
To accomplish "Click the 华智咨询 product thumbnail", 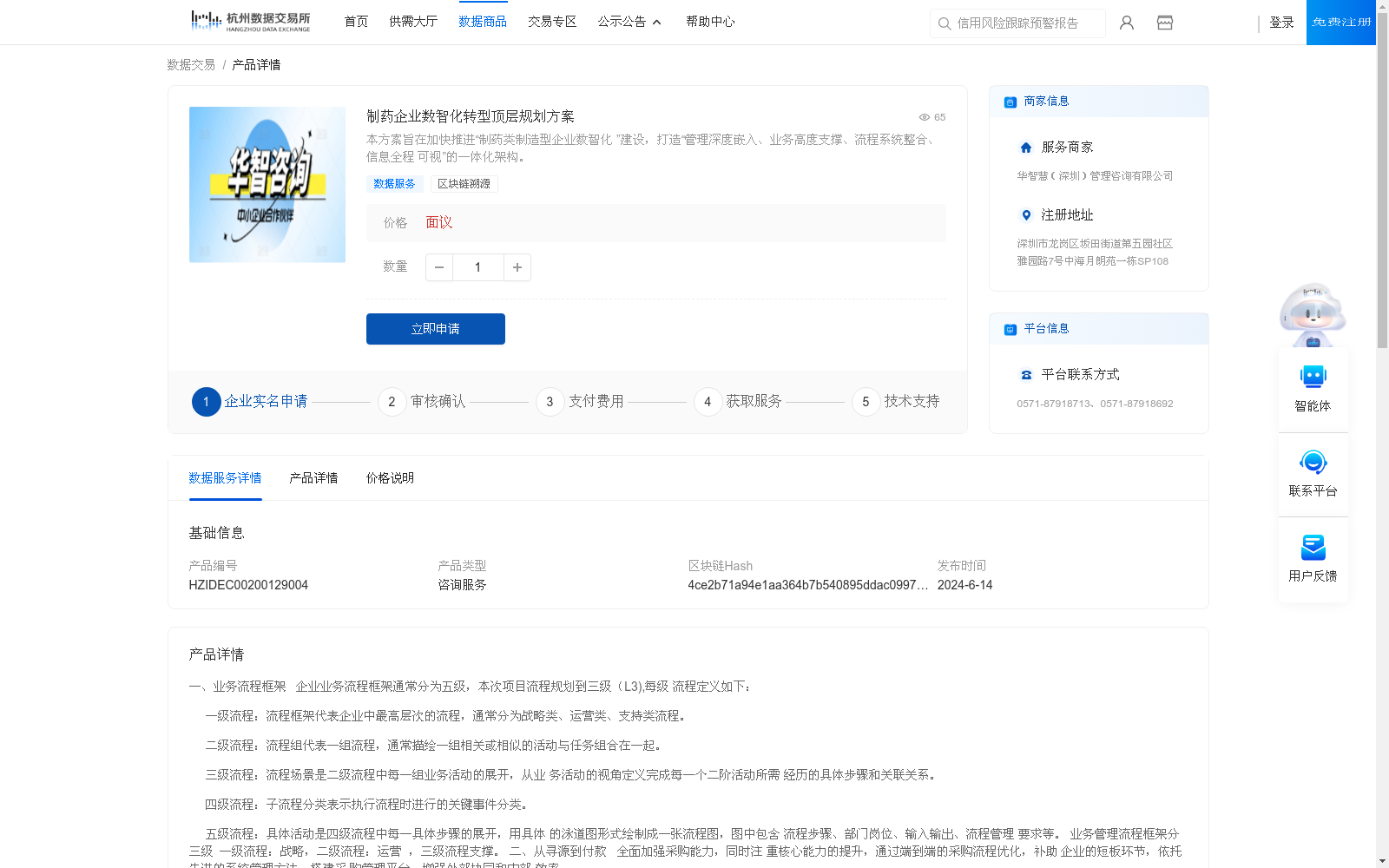I will tap(267, 185).
